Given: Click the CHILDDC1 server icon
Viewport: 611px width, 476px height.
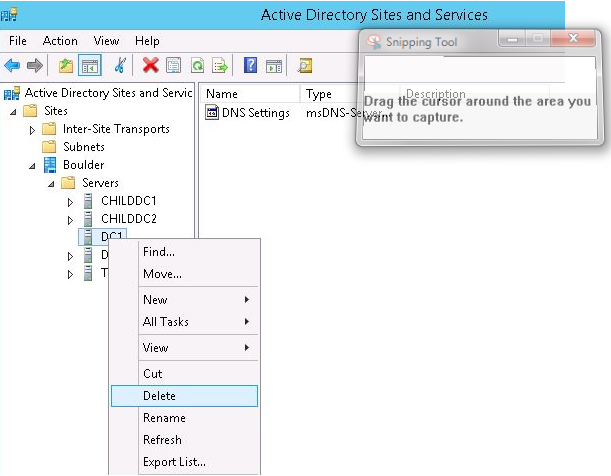Looking at the screenshot, I should (x=88, y=201).
